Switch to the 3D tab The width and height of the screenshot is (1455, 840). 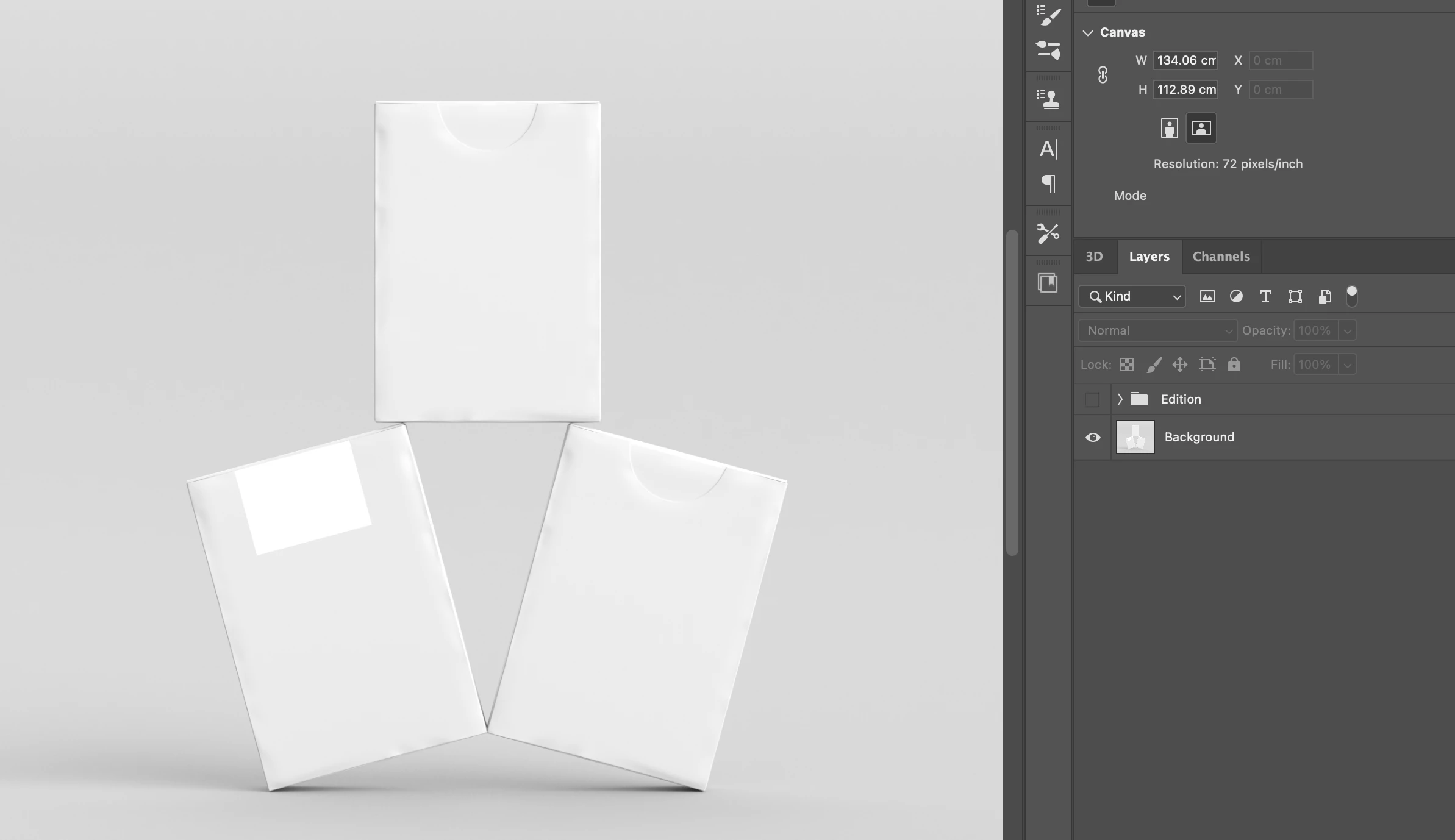(x=1094, y=257)
